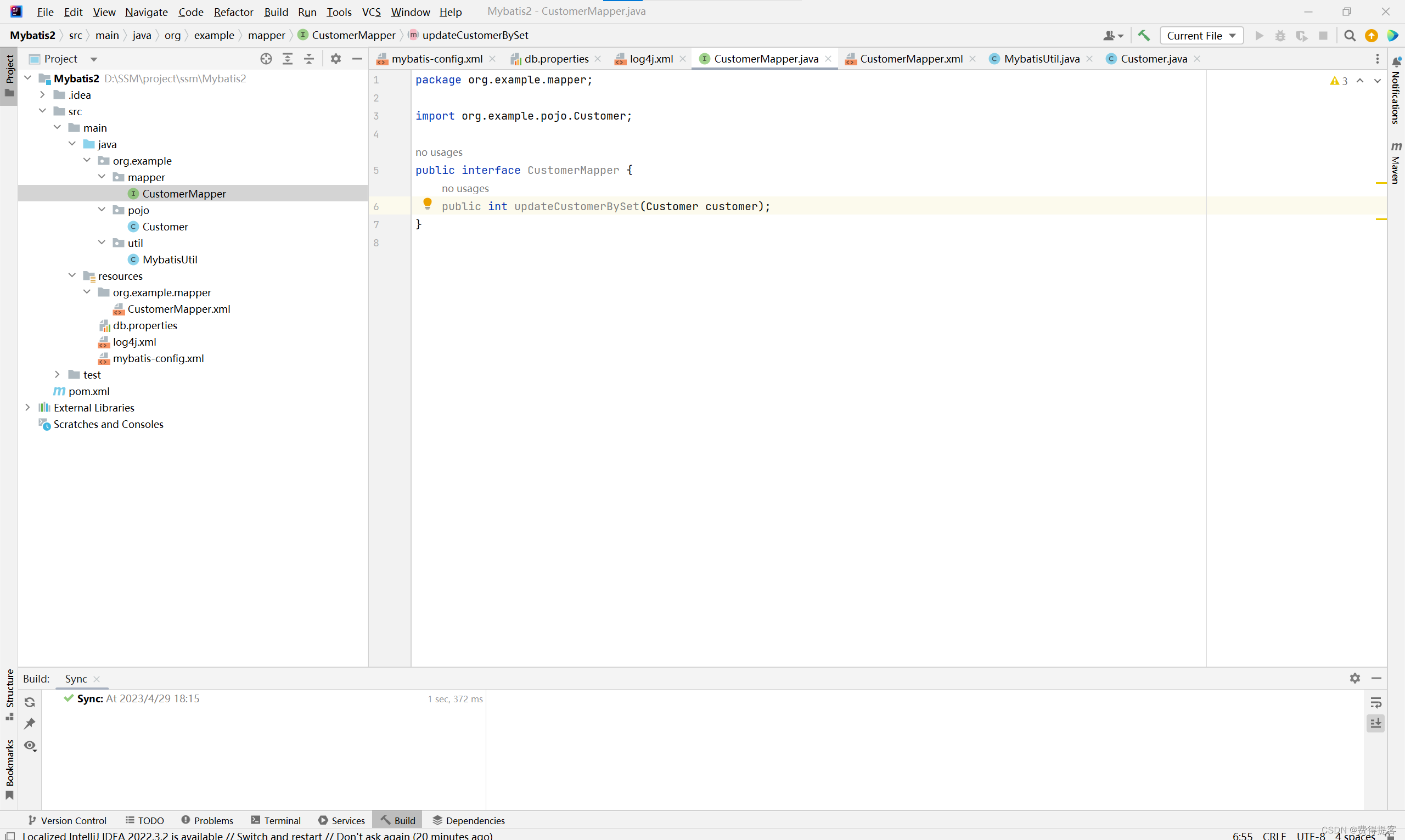Click Expand All in Project panel

pos(288,59)
